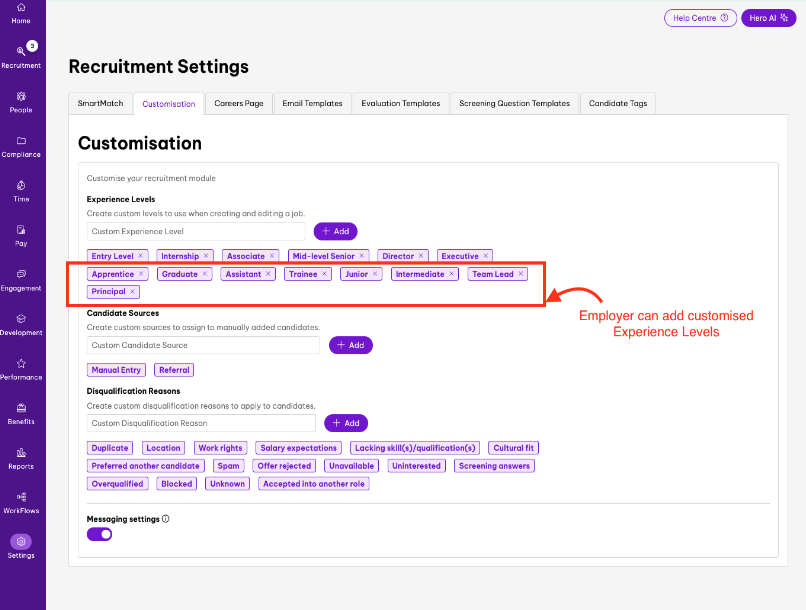The height and width of the screenshot is (610, 806).
Task: Remove the Assistant experience tag
Action: (268, 274)
